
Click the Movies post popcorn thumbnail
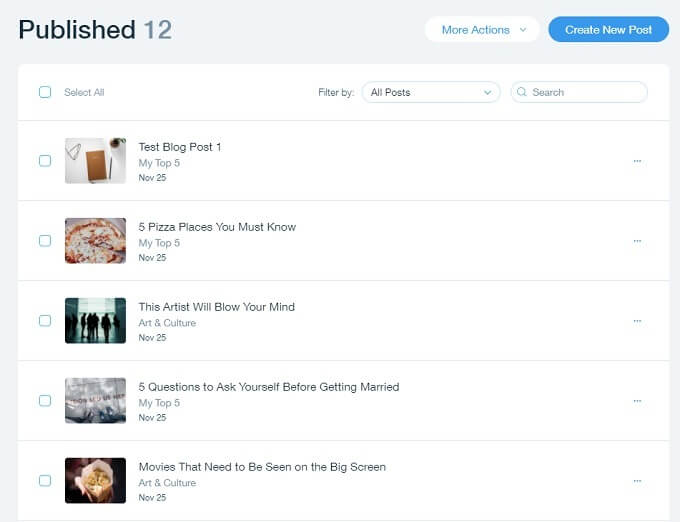95,481
